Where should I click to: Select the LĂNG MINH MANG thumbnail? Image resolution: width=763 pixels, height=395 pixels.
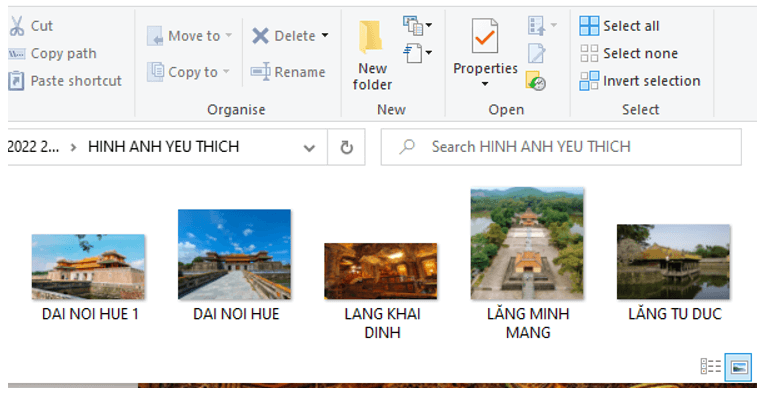click(x=527, y=243)
